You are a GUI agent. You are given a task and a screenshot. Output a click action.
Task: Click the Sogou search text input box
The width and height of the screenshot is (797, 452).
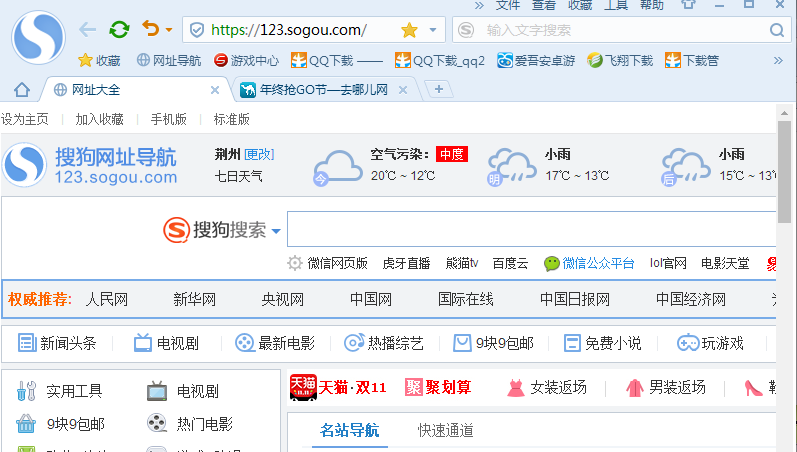(x=530, y=230)
